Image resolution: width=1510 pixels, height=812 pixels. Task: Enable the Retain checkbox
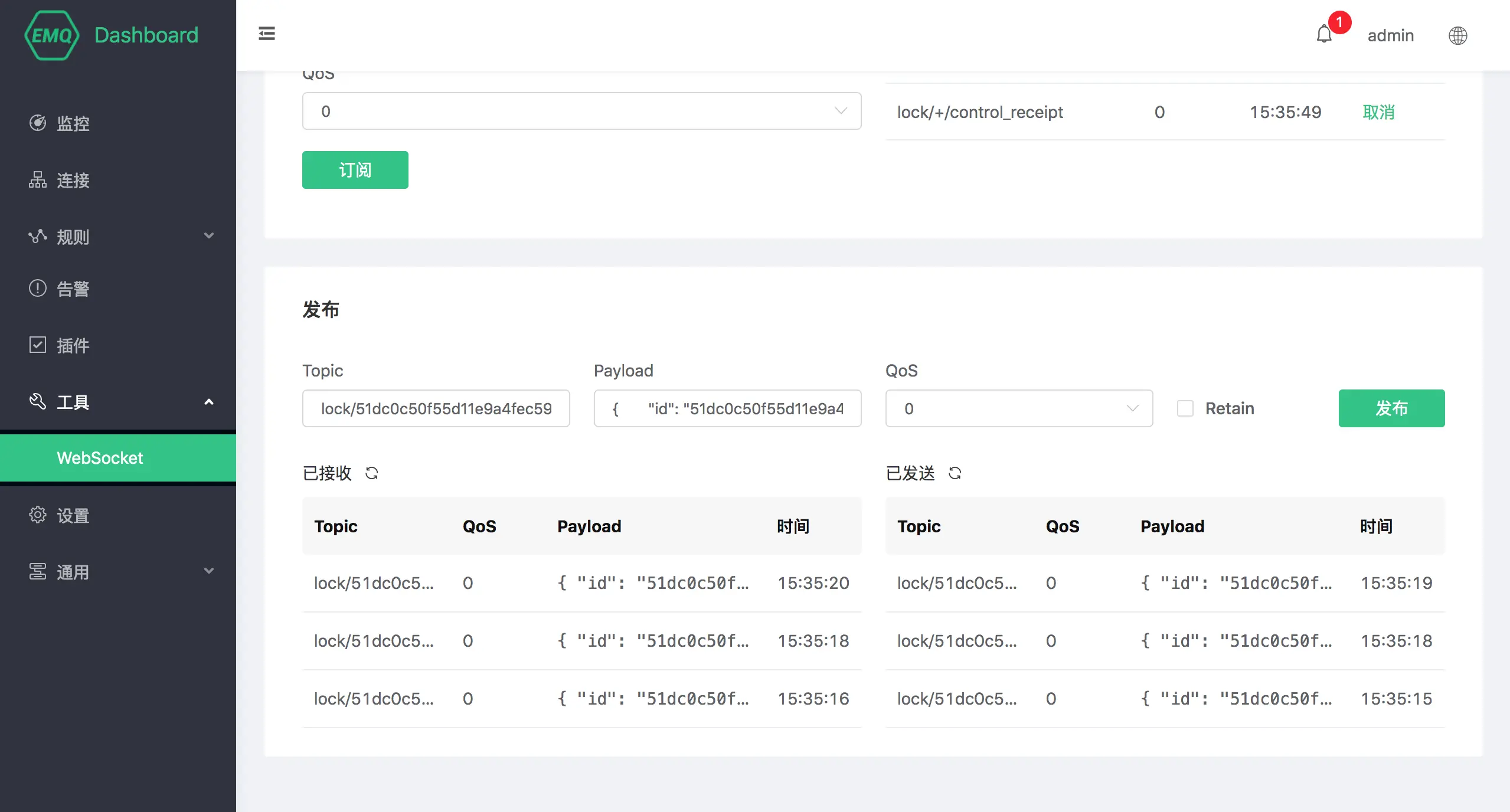click(x=1185, y=408)
